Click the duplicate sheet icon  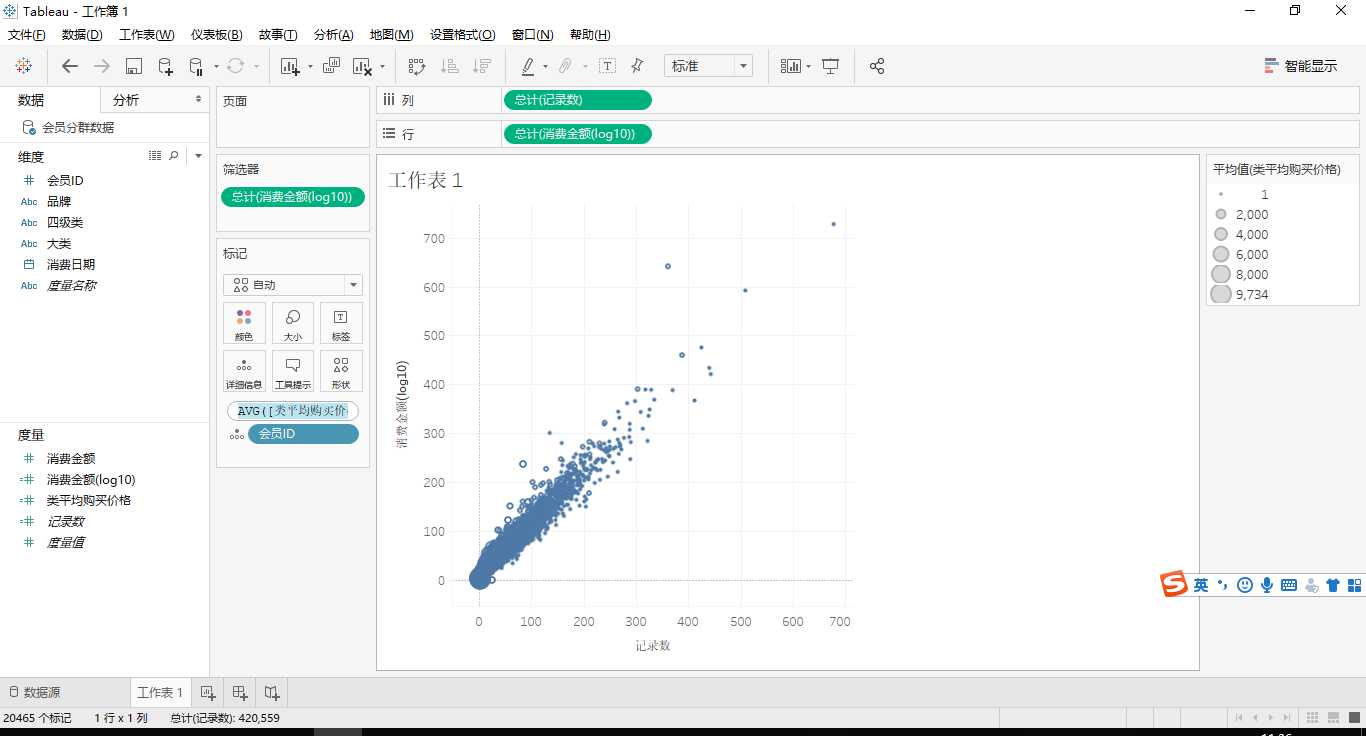(x=331, y=66)
